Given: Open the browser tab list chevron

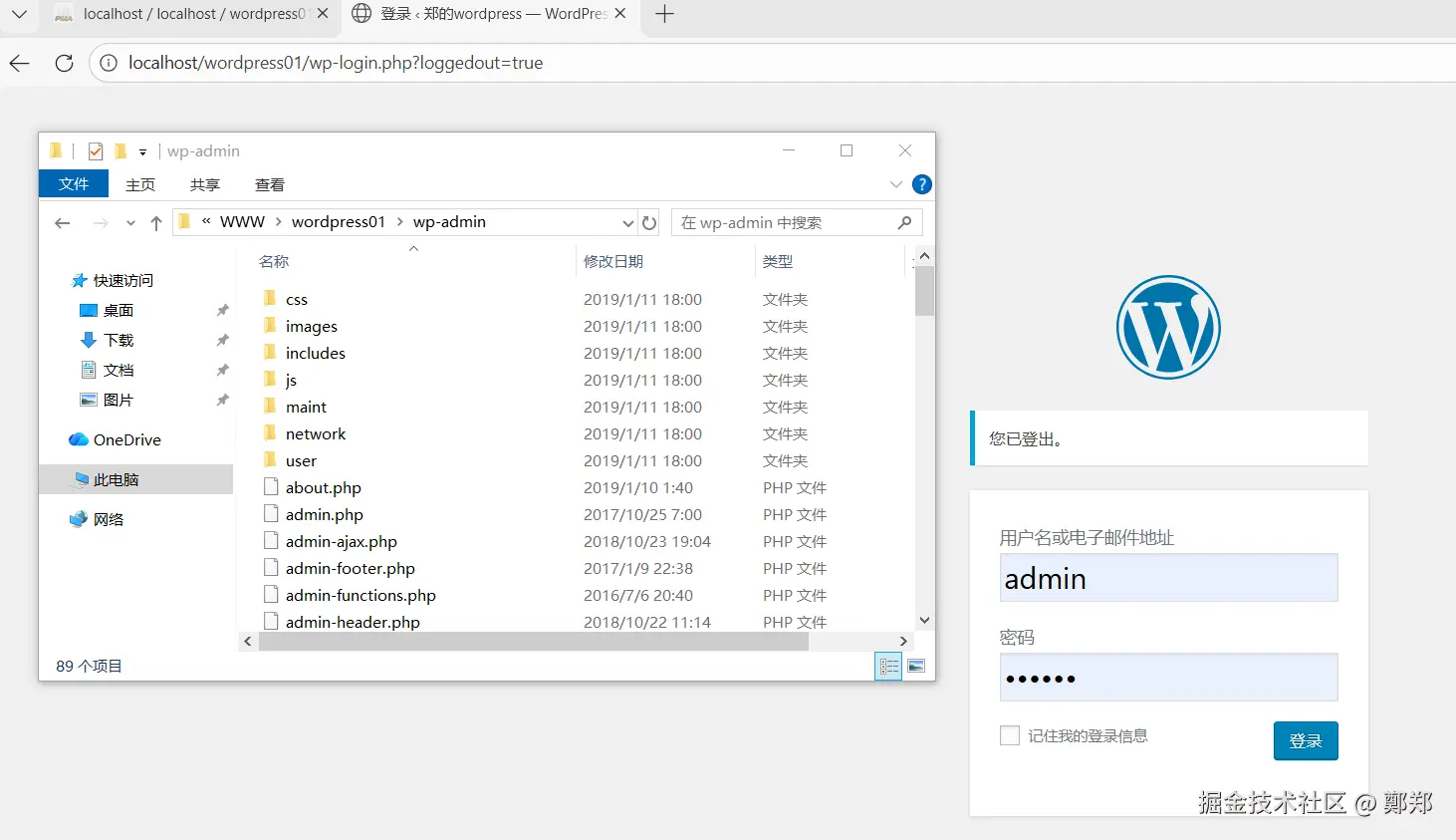Looking at the screenshot, I should [x=19, y=14].
